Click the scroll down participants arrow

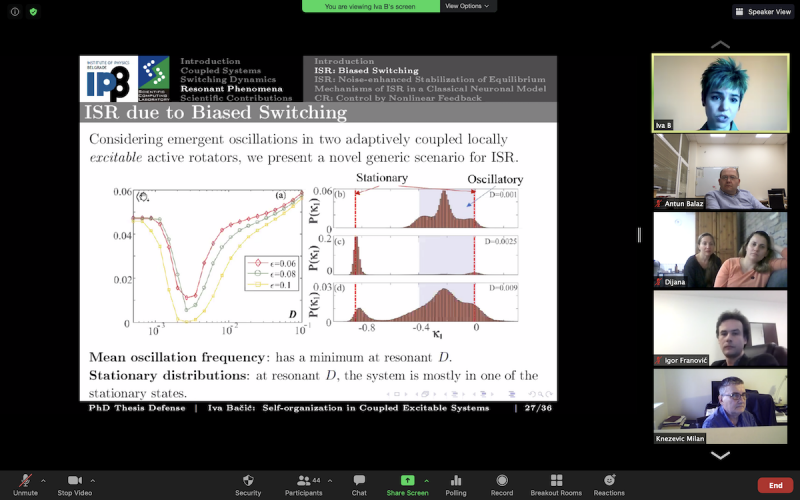[720, 455]
